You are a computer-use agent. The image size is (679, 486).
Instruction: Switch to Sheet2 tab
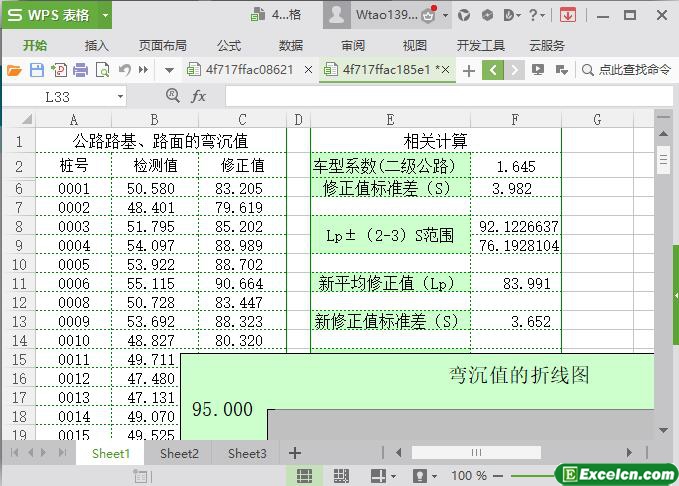[x=179, y=454]
